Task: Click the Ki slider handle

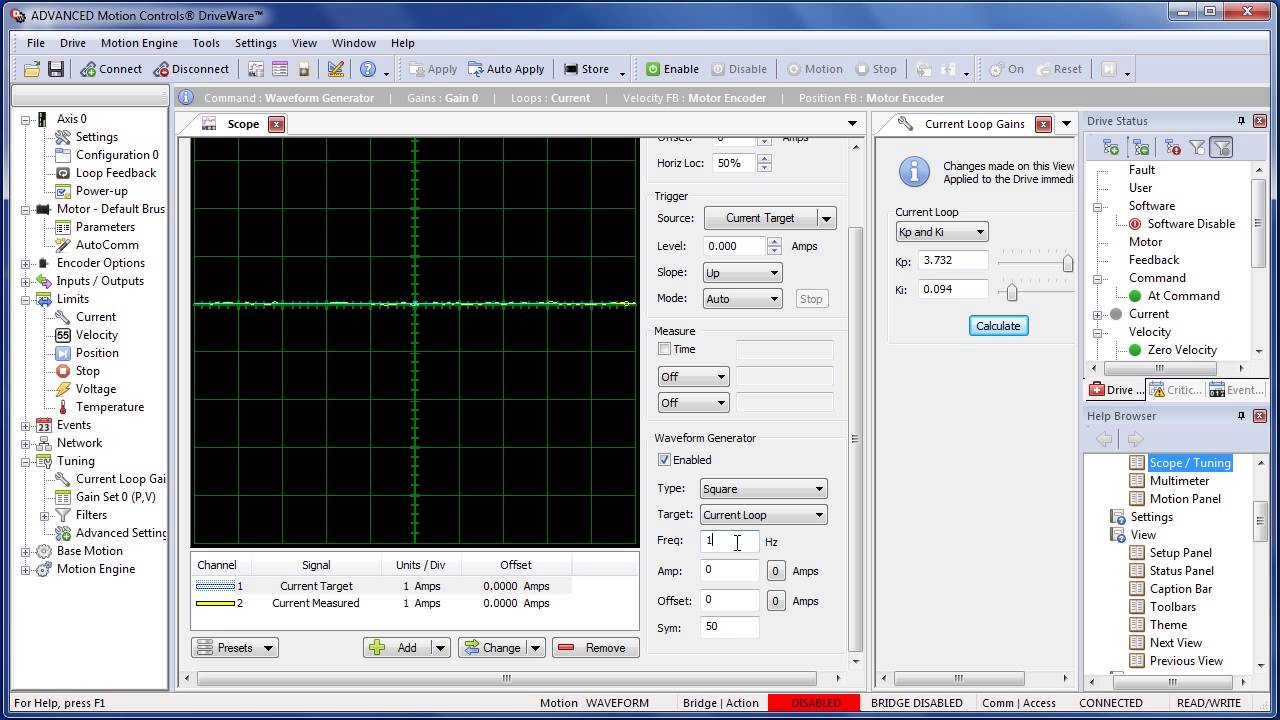Action: (x=1012, y=292)
